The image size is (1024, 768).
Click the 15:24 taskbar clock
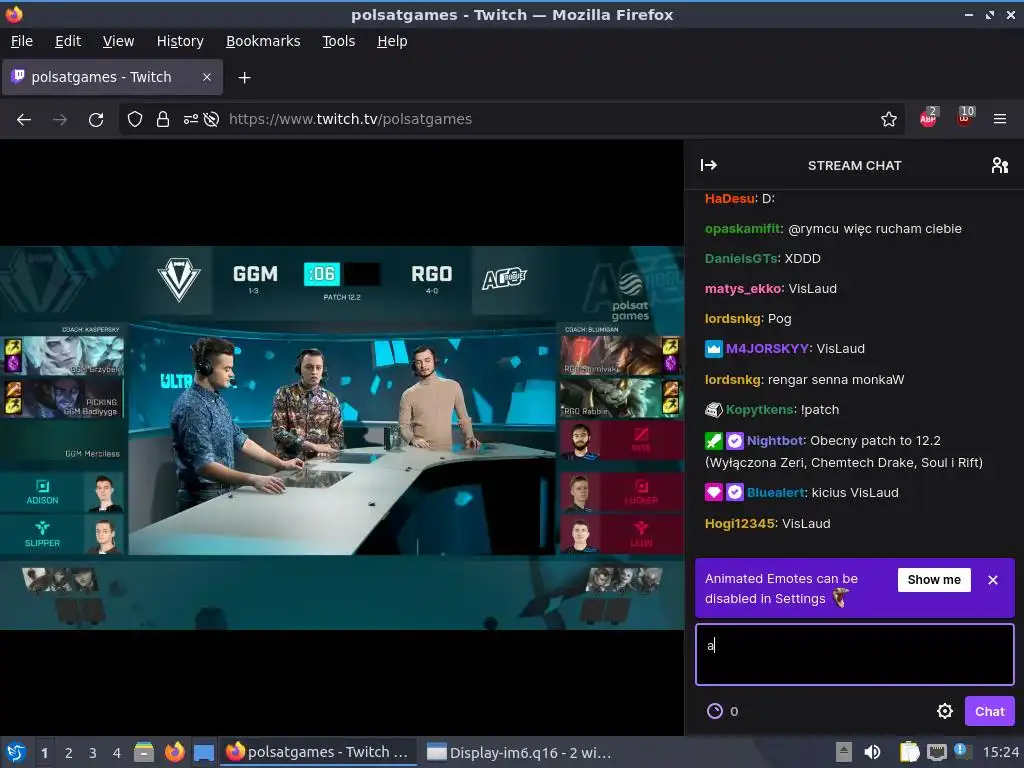[x=1000, y=753]
